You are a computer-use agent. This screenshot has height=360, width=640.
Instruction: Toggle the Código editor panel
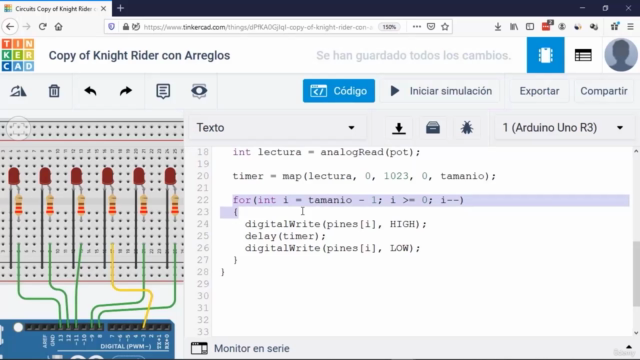coord(339,91)
